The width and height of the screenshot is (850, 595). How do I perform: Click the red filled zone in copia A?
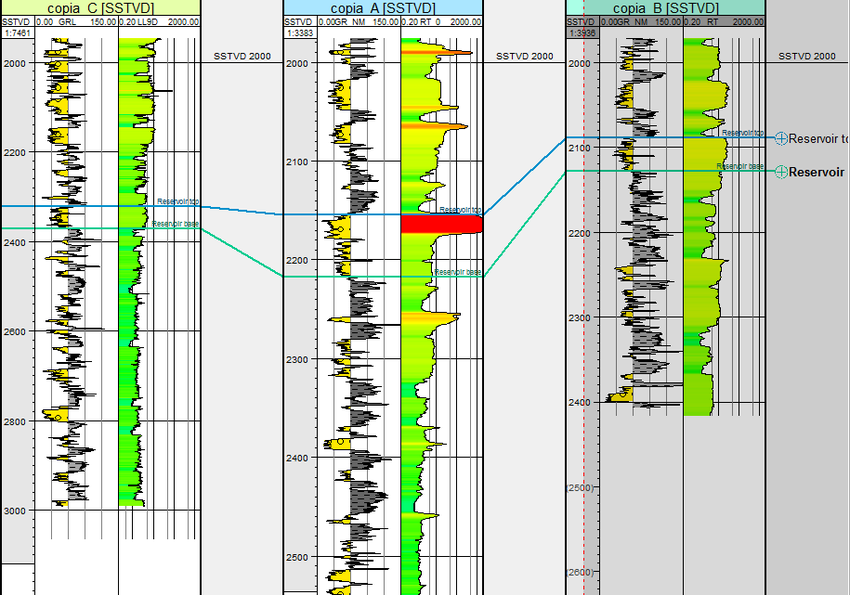441,224
